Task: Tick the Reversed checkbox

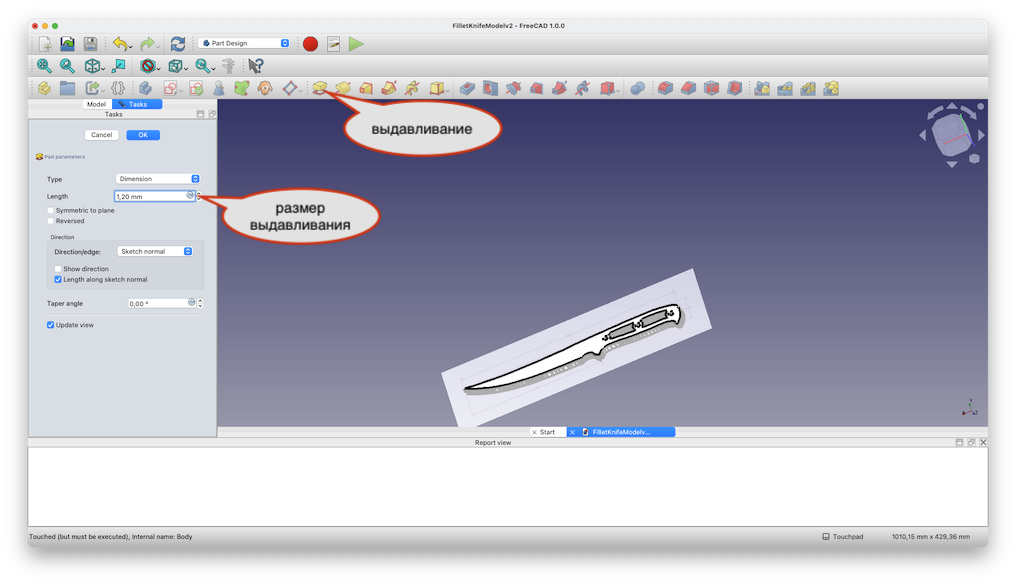Action: tap(51, 221)
